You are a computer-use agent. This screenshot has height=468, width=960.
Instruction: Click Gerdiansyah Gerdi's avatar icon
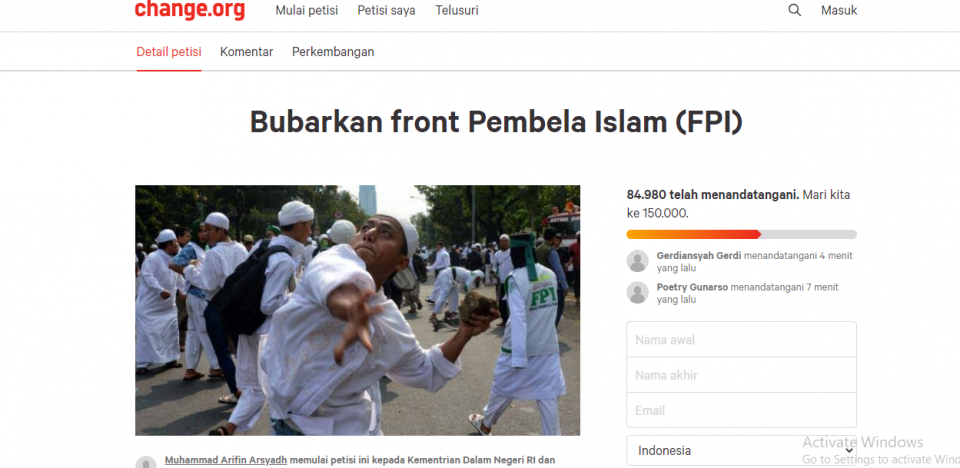point(637,261)
